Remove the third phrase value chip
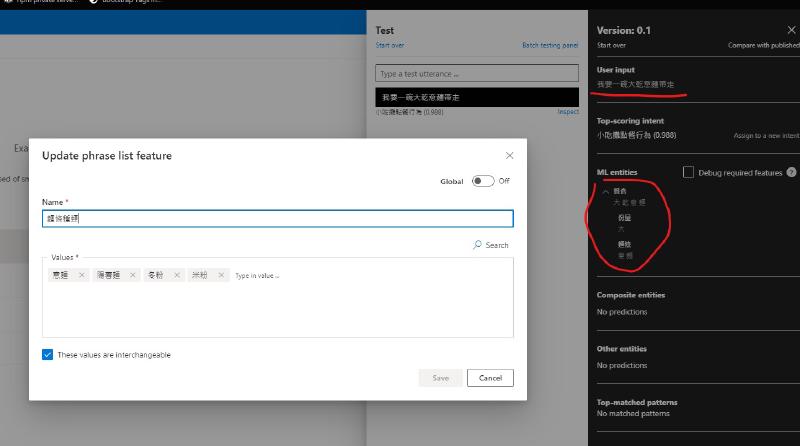Screen dimensions: 800x446 pyautogui.click(x=177, y=275)
